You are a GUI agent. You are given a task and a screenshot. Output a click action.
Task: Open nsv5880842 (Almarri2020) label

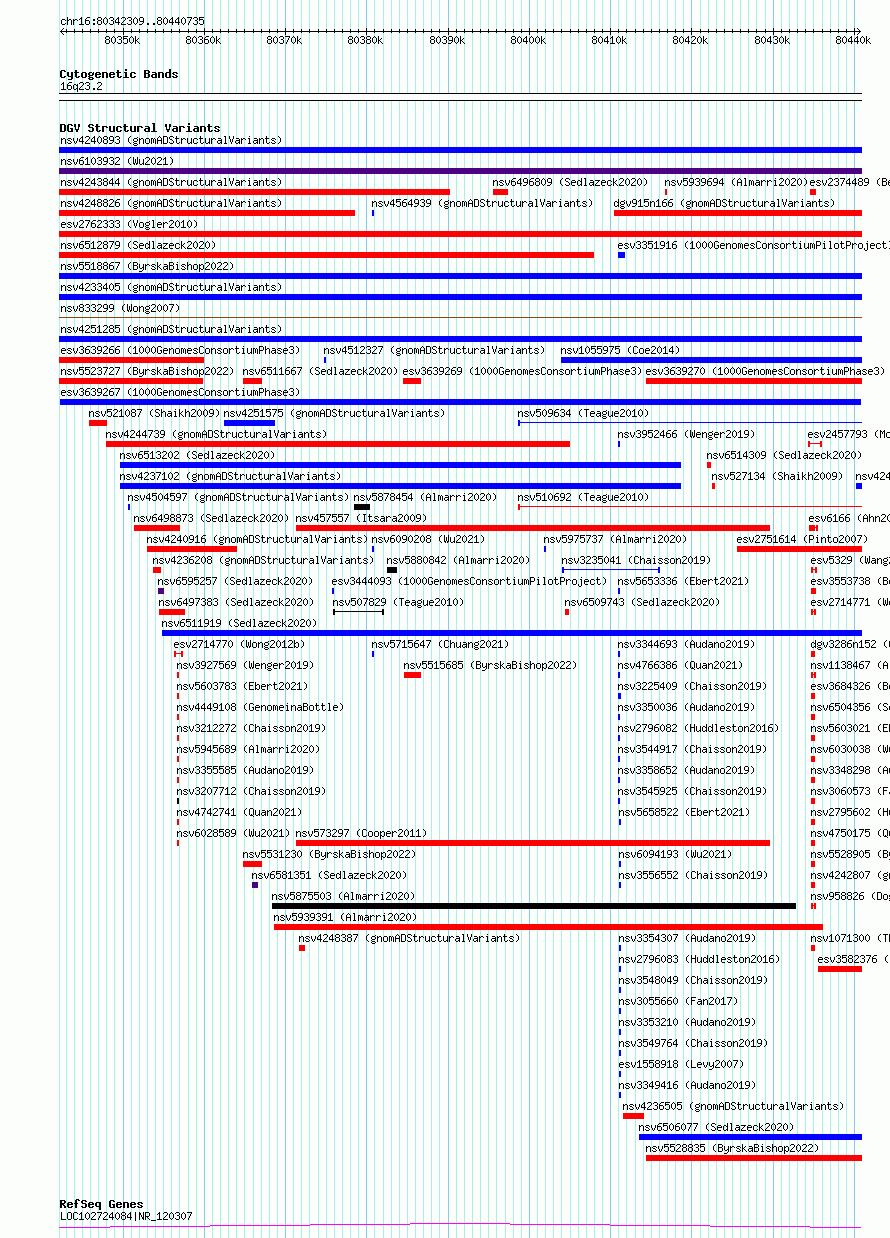click(x=458, y=560)
